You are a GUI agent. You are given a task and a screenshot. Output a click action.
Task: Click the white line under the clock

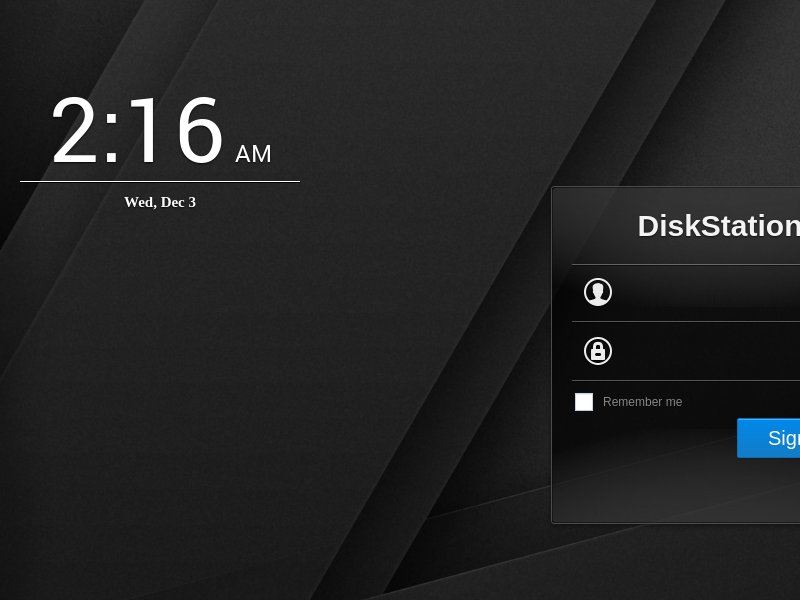160,181
